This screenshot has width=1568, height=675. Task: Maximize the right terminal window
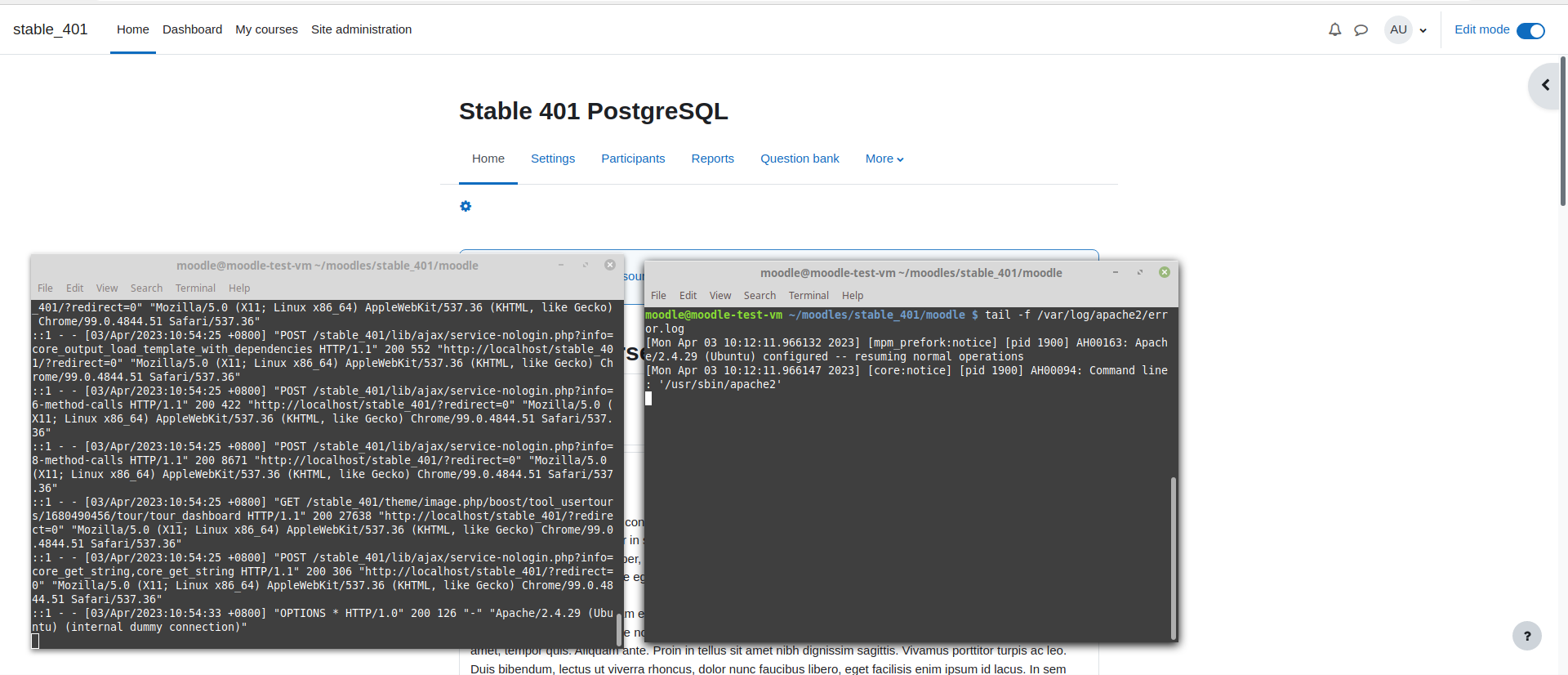click(x=1140, y=272)
